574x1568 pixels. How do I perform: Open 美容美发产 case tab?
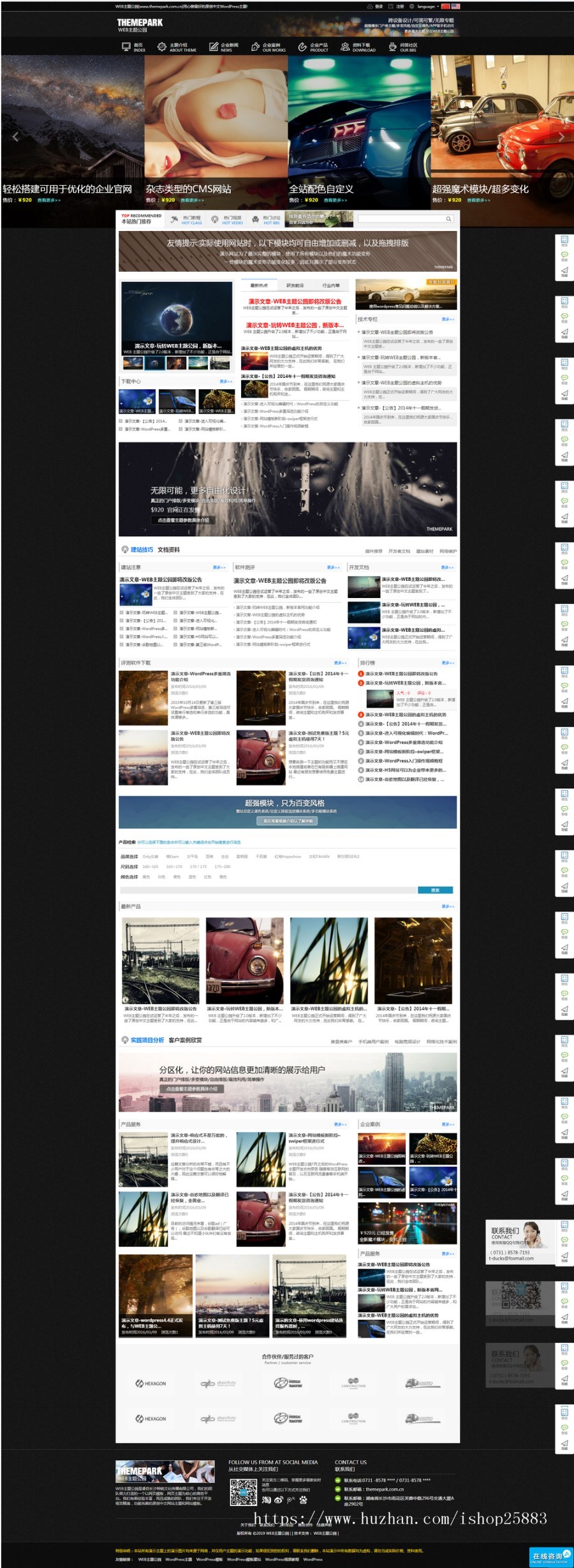click(x=341, y=1042)
